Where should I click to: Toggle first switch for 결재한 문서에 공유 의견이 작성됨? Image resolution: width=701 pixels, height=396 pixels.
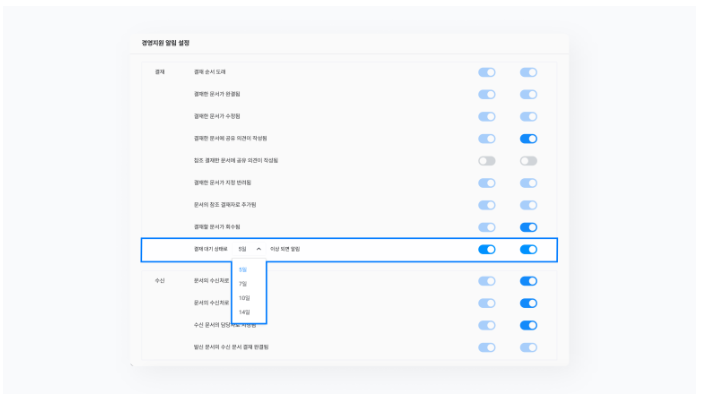pos(487,139)
